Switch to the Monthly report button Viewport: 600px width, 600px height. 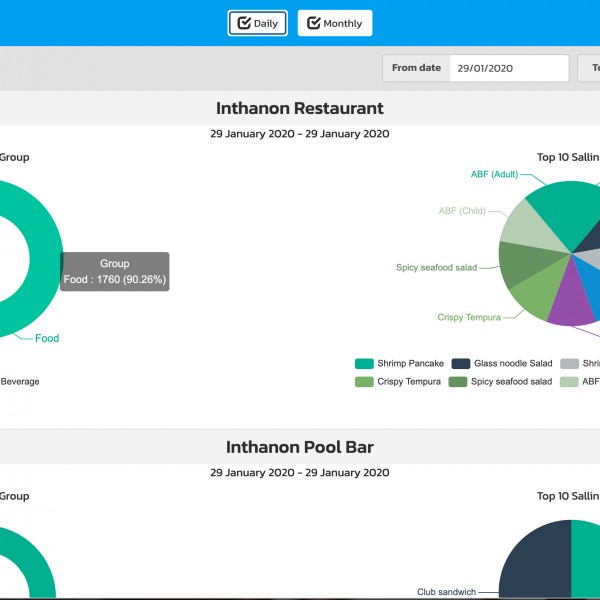point(335,23)
